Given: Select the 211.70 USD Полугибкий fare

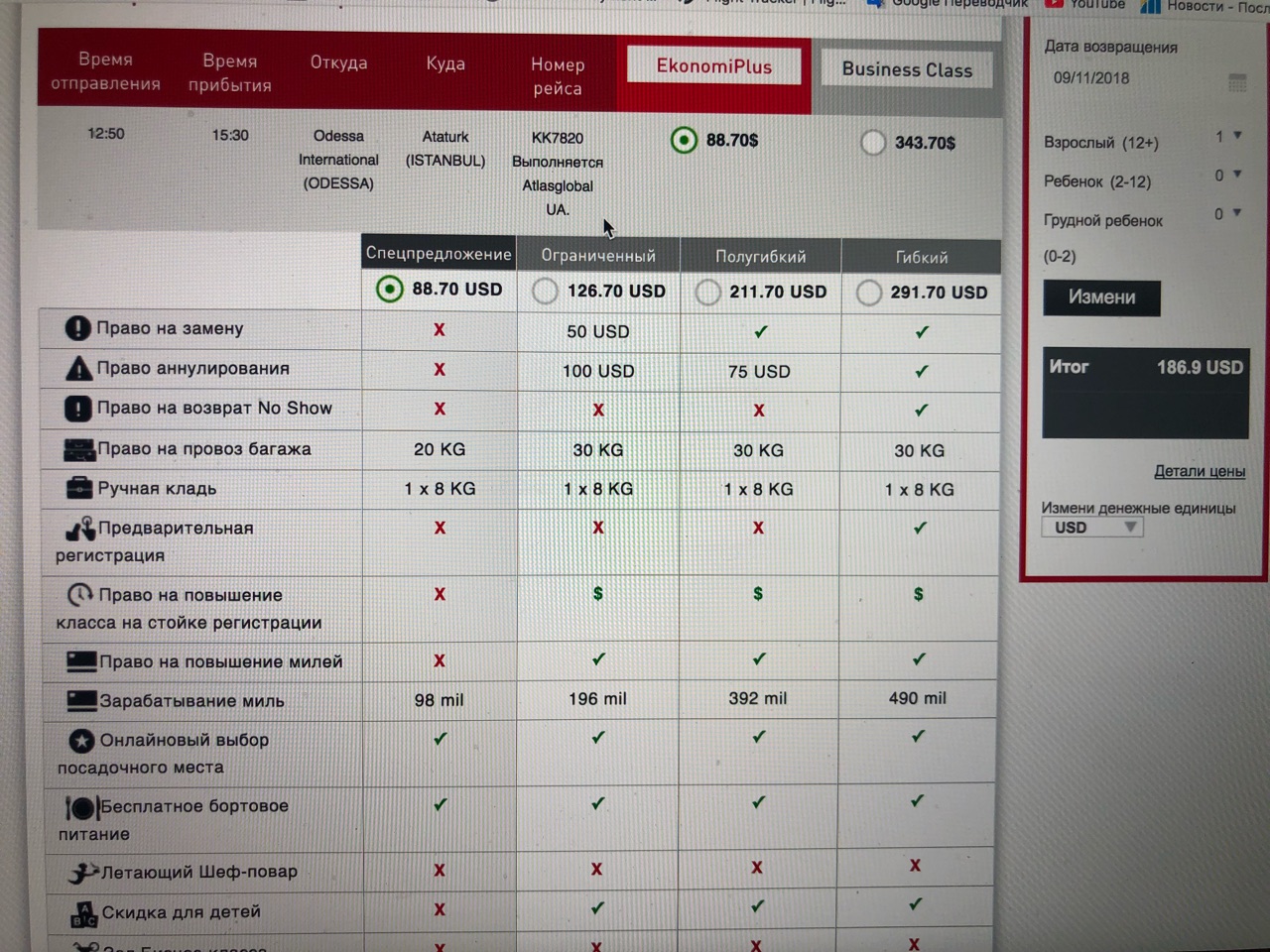Looking at the screenshot, I should pyautogui.click(x=707, y=293).
